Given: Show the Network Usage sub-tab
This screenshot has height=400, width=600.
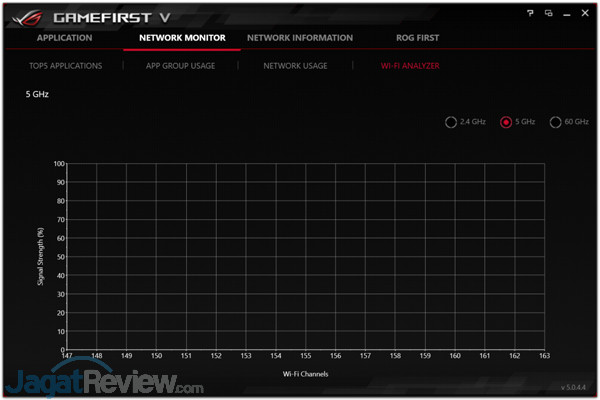Looking at the screenshot, I should coord(295,66).
